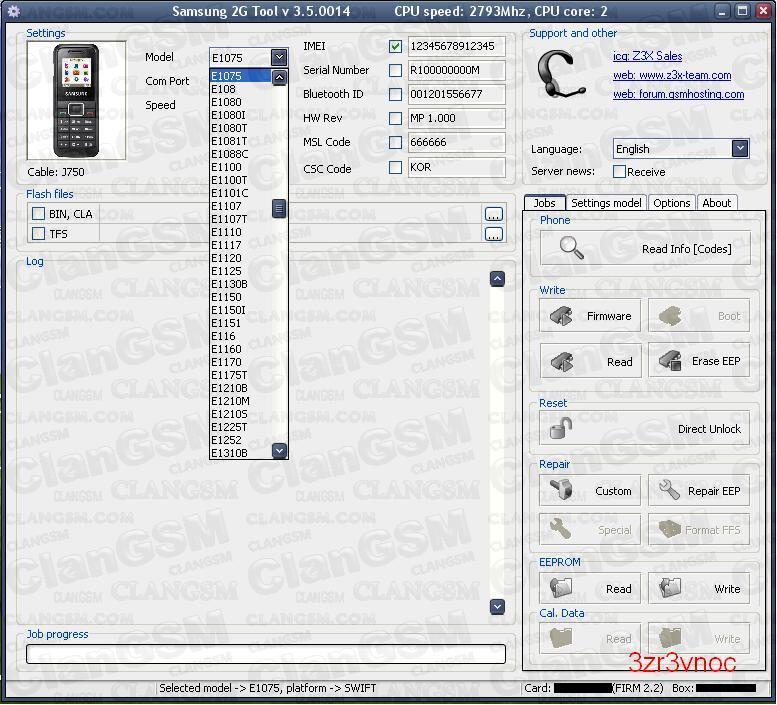Viewport: 777px width, 705px height.
Task: Select E1107 from model list
Action: (240, 206)
